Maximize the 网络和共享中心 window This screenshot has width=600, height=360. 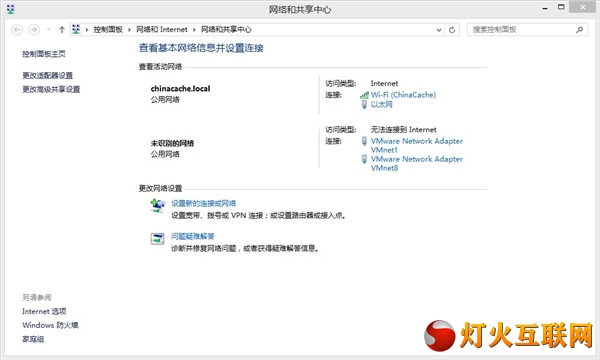pyautogui.click(x=561, y=7)
